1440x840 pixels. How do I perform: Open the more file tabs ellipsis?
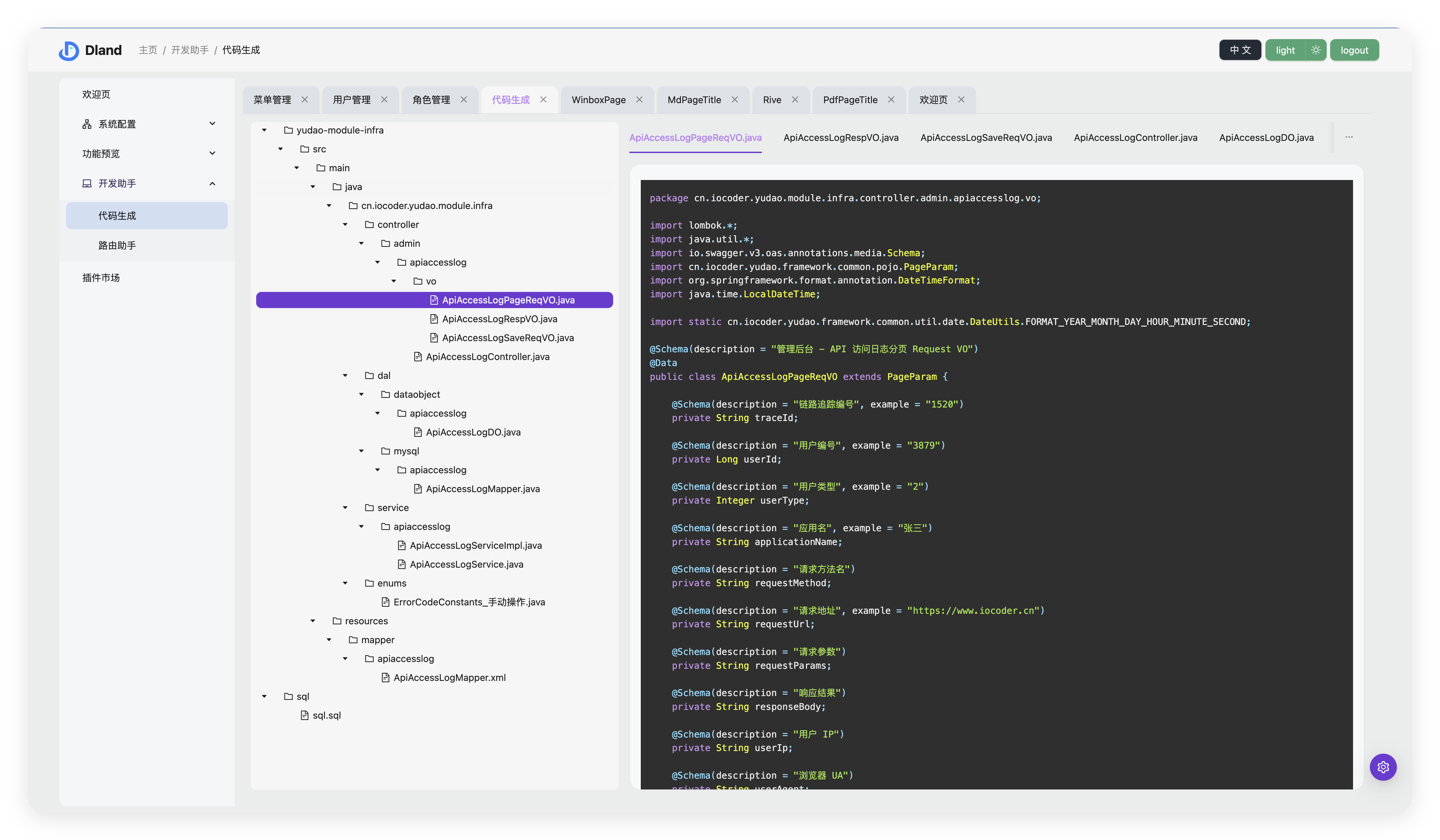(x=1349, y=137)
